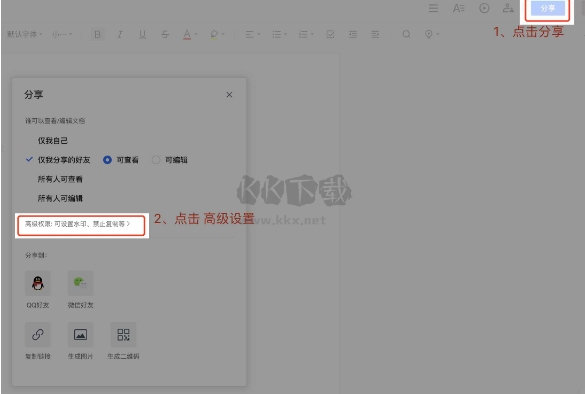585x394 pixels.
Task: Click the 分享 dialog title text
Action: (x=34, y=94)
